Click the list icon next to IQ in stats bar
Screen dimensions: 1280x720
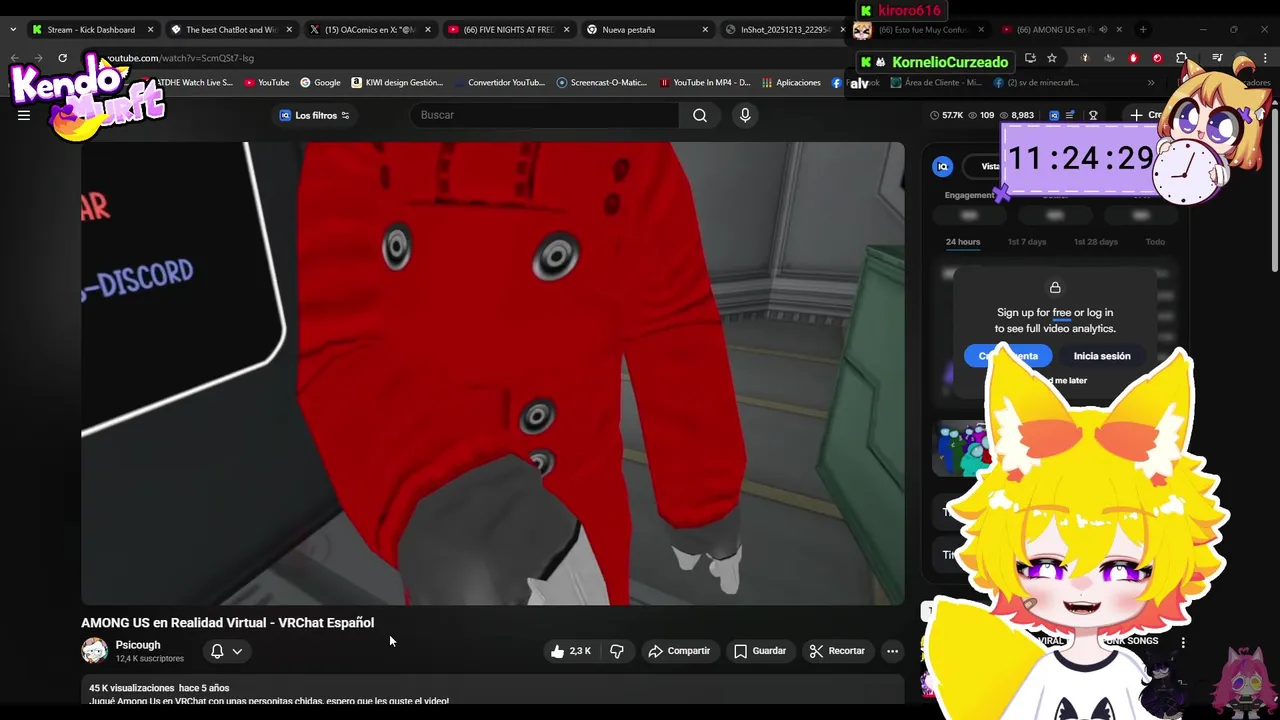(1071, 115)
